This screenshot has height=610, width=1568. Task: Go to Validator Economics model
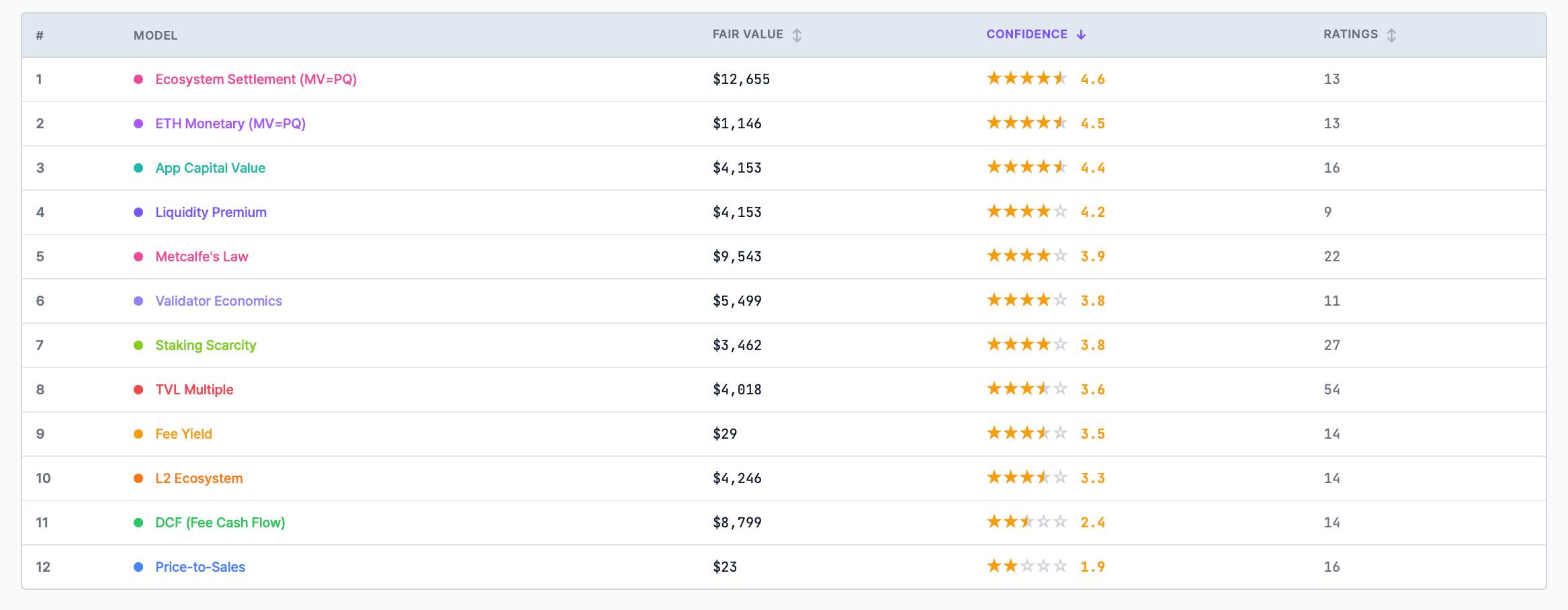coord(218,301)
